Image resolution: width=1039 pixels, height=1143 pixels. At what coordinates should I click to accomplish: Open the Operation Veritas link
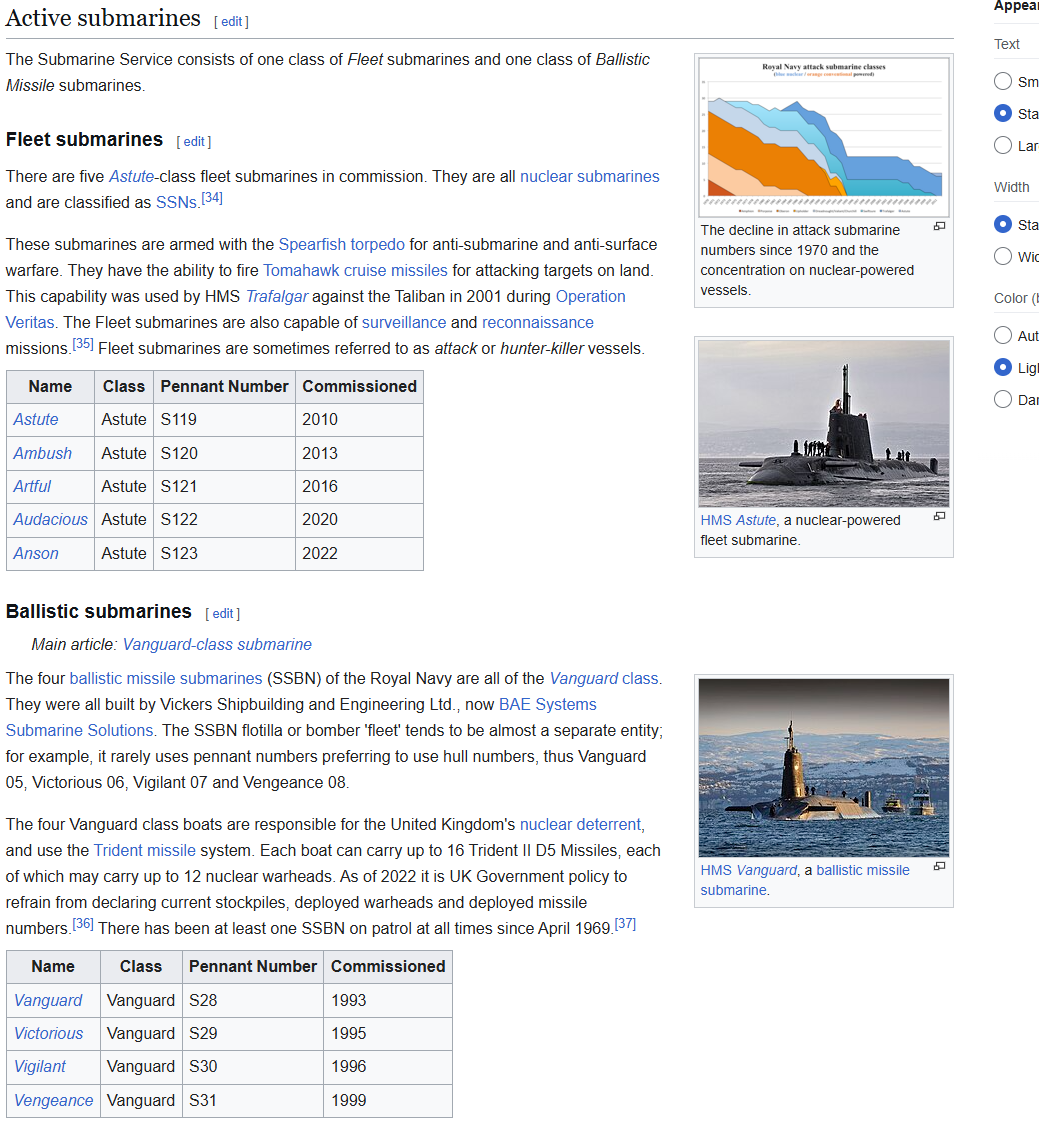pyautogui.click(x=590, y=297)
